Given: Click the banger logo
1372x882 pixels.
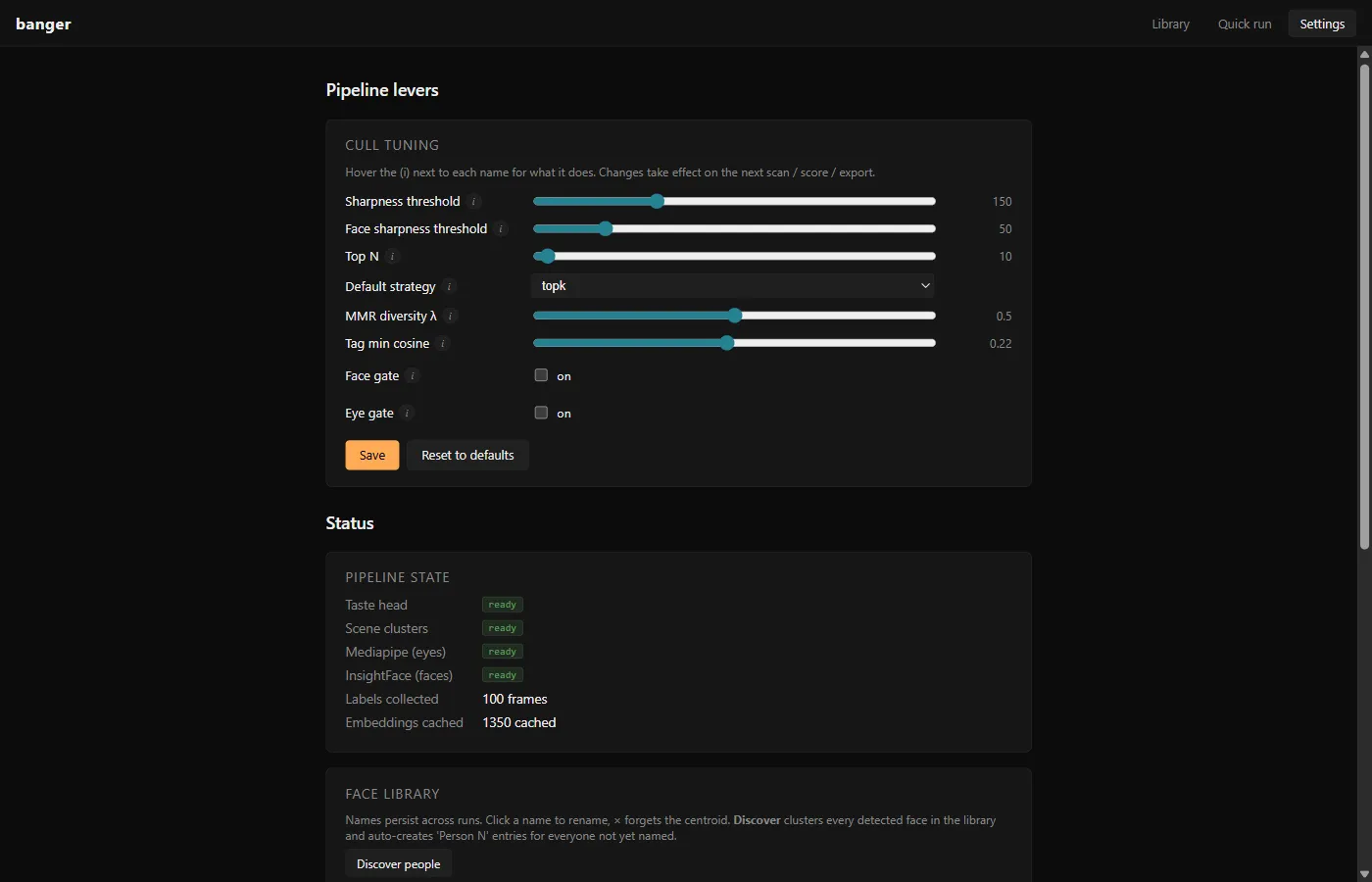Looking at the screenshot, I should (43, 24).
